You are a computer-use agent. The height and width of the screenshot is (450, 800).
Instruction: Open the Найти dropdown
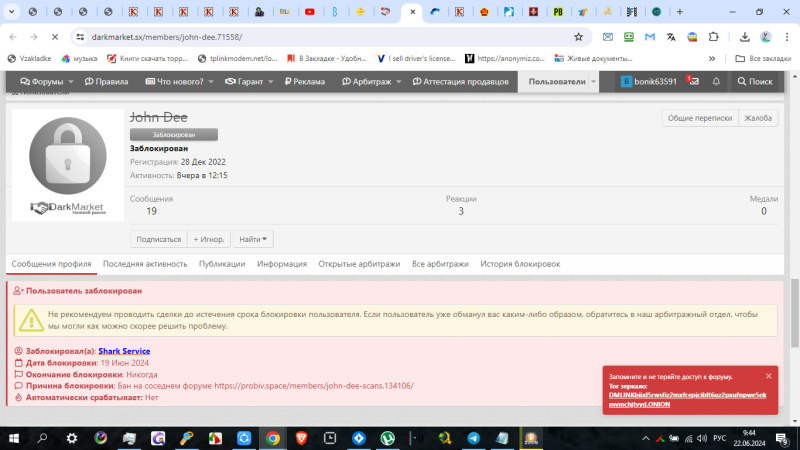tap(253, 239)
